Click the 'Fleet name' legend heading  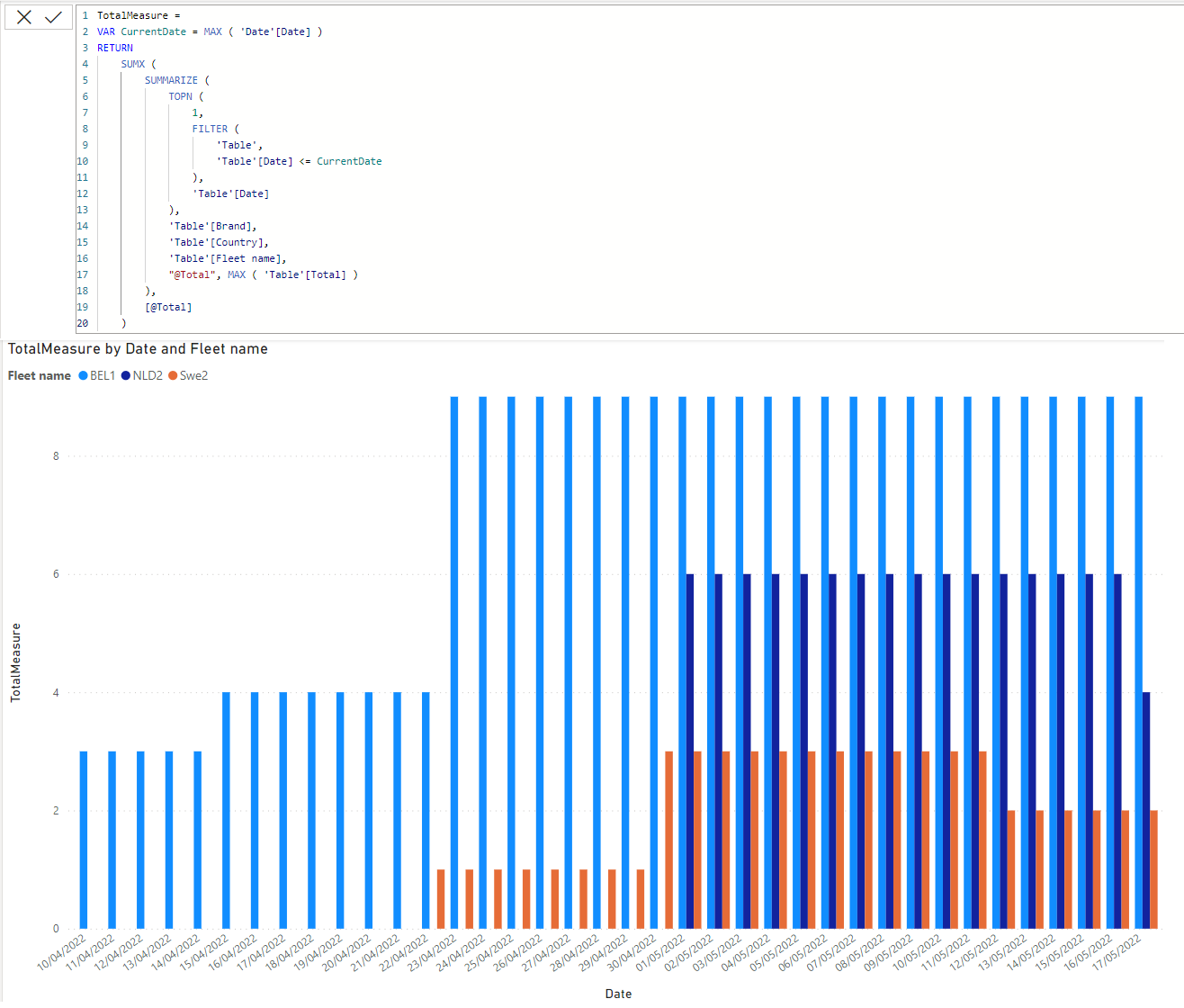40,376
